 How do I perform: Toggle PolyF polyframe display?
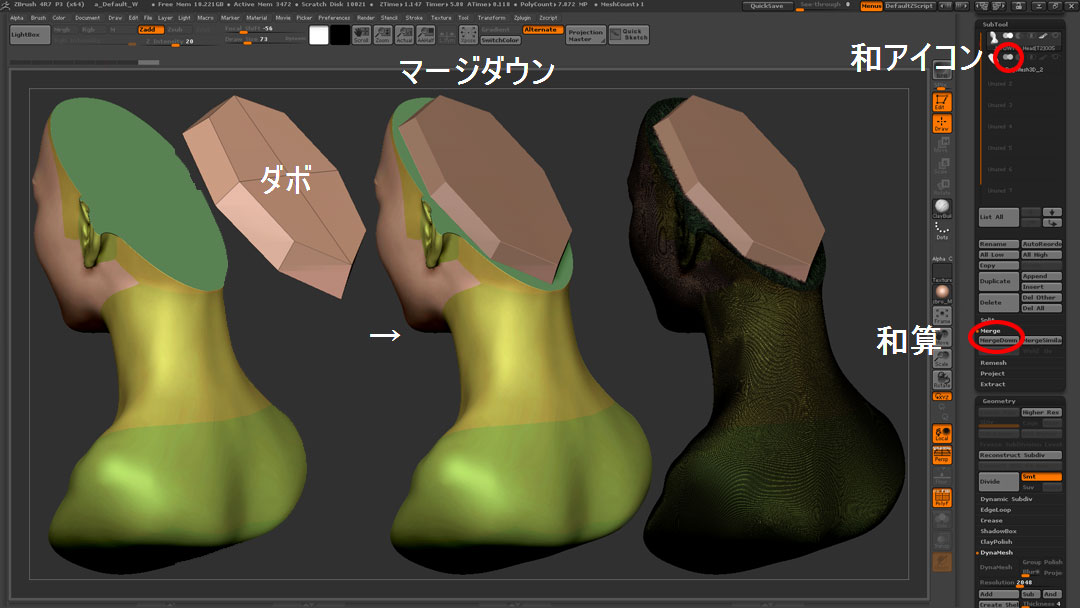[942, 498]
